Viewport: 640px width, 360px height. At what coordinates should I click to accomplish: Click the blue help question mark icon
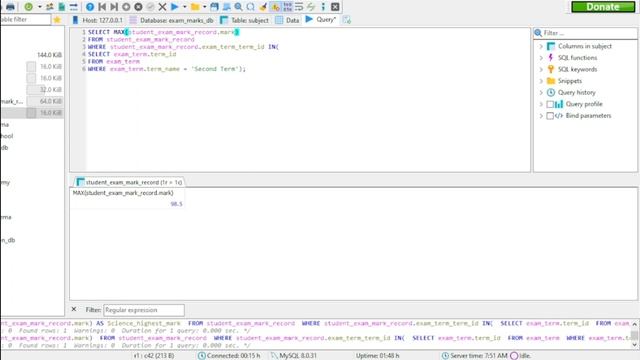point(90,7)
